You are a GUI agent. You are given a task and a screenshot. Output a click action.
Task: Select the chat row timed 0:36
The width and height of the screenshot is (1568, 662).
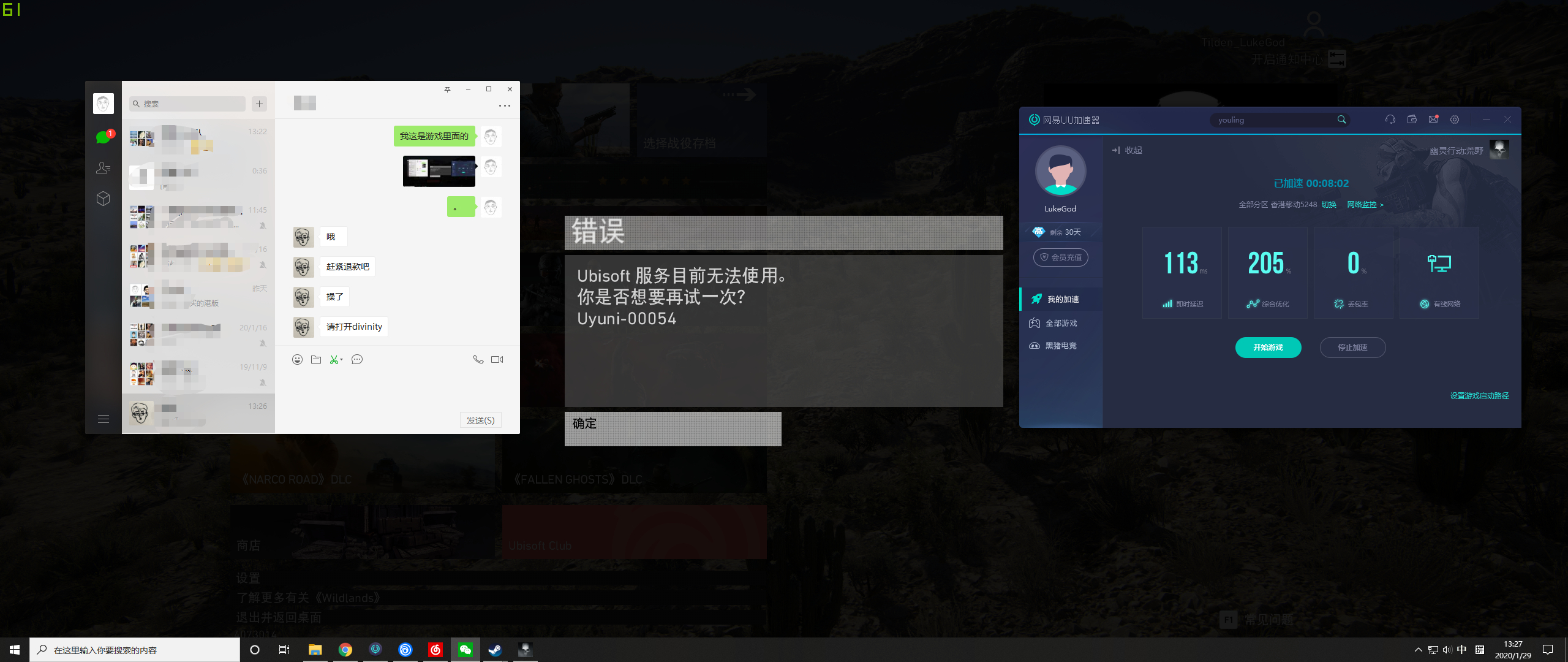tap(198, 178)
